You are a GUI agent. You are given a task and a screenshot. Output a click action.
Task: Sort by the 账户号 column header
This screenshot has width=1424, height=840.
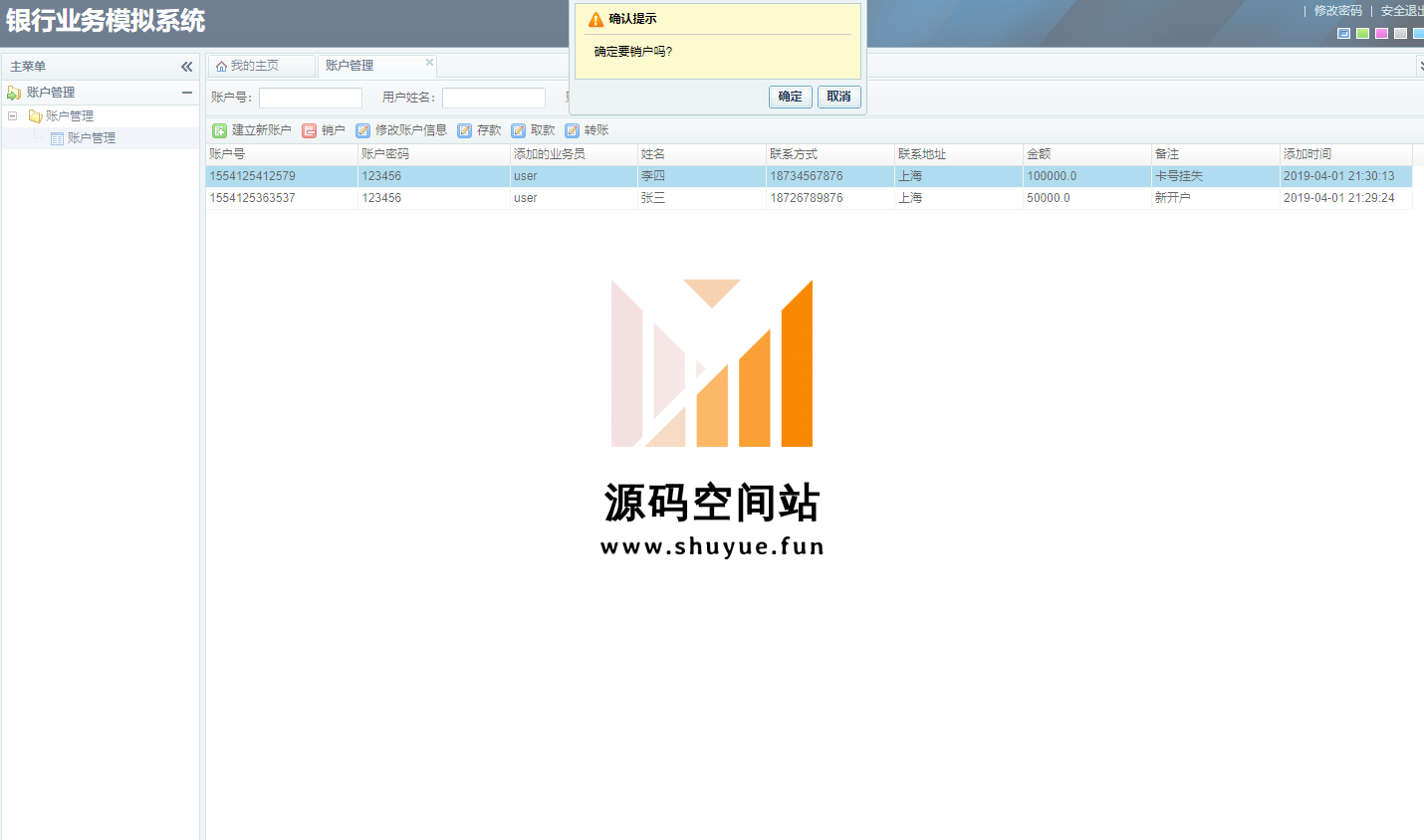pos(282,154)
